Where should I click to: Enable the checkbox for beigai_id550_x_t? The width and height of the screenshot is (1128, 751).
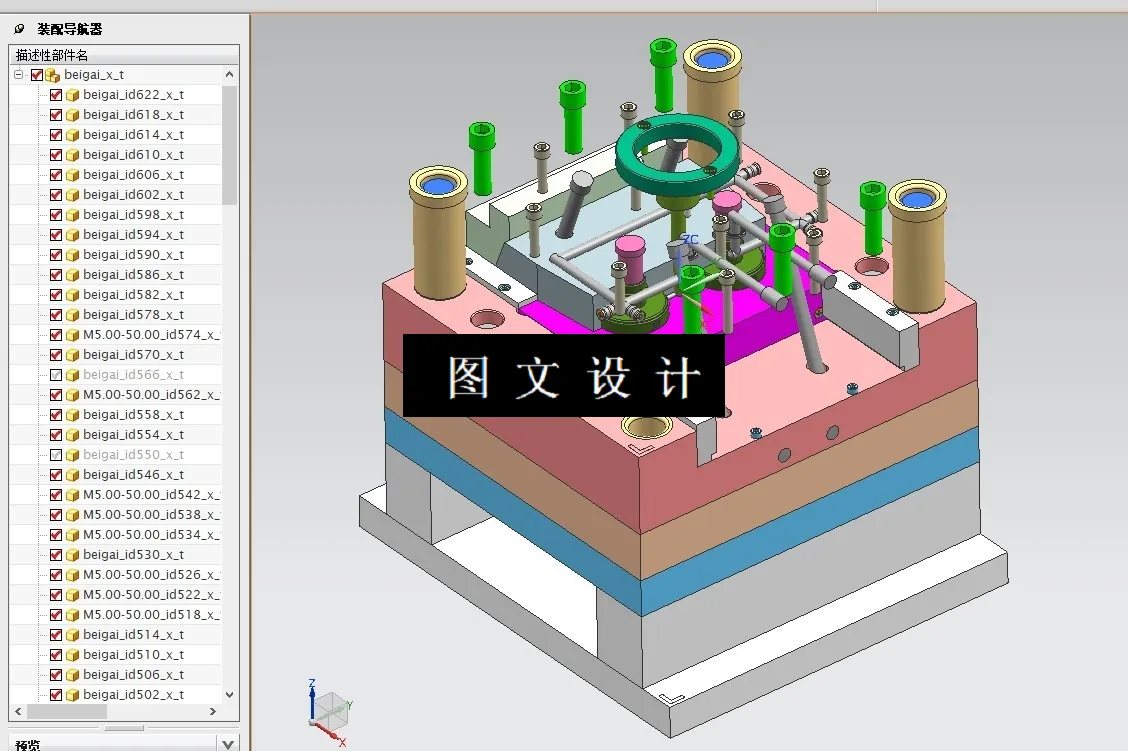point(56,454)
